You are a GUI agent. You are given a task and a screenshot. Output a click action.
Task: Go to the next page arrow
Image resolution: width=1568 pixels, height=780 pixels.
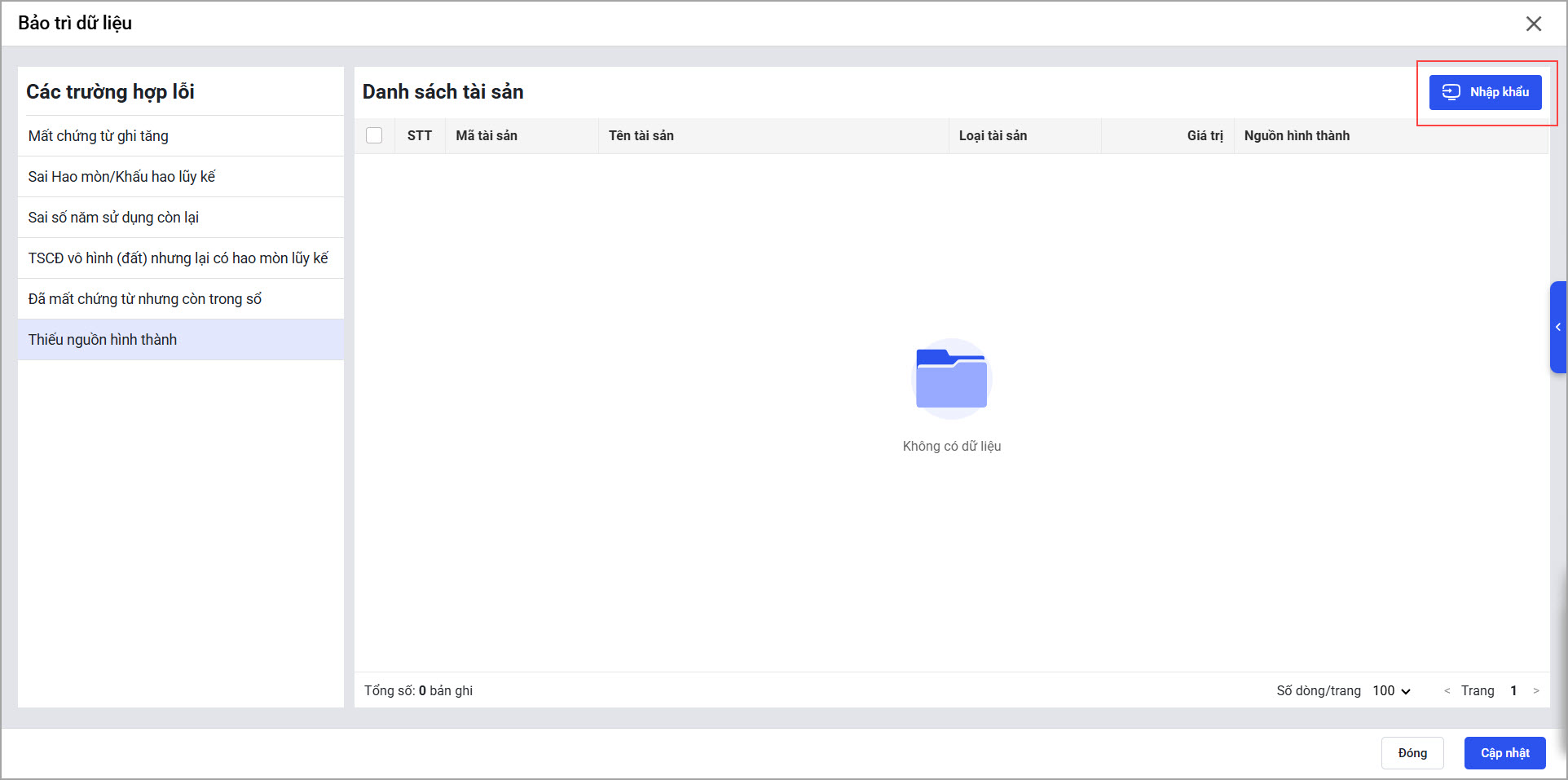tap(1536, 691)
